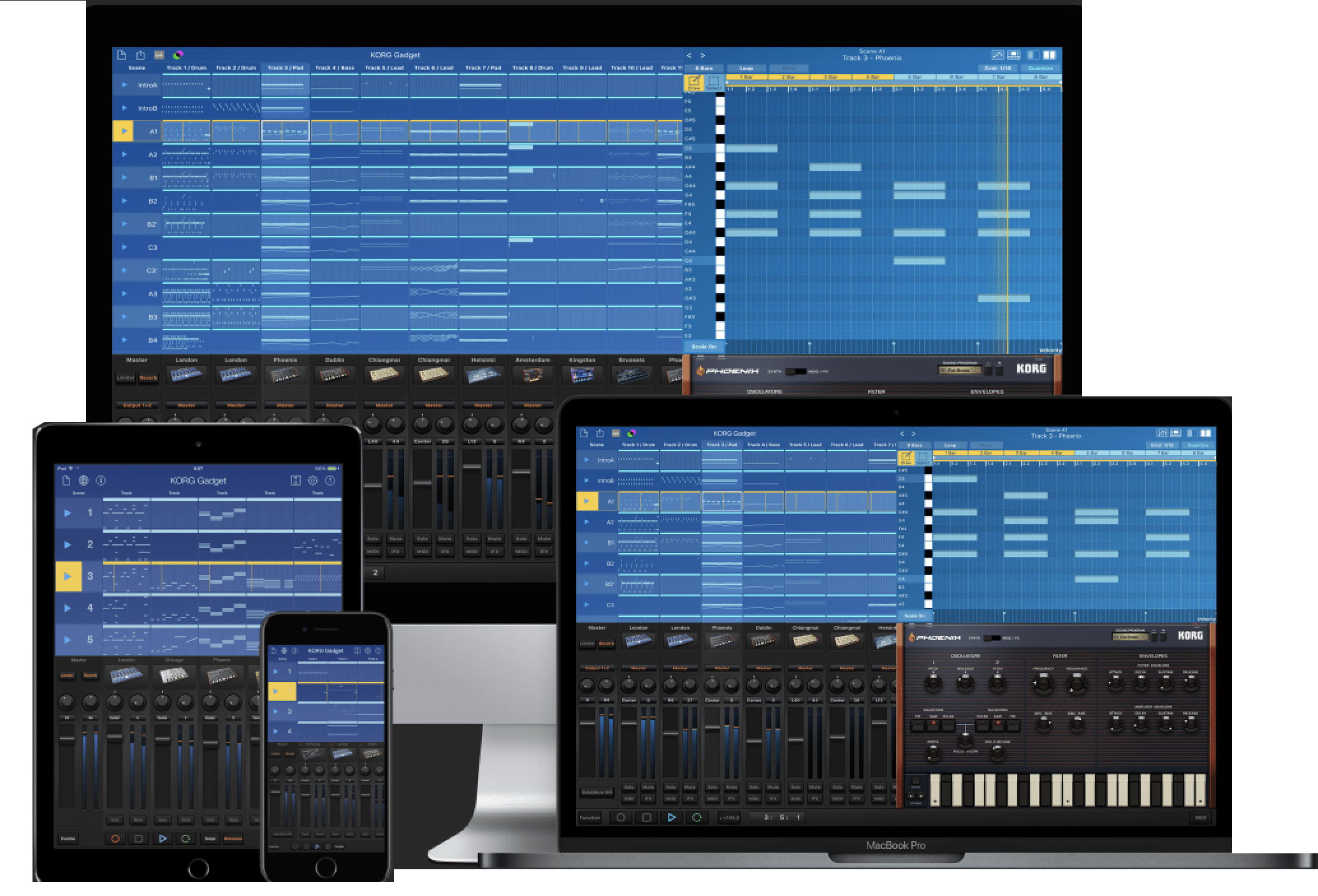
Task: Select Track 3 / Pad header on the iMac
Action: click(x=286, y=68)
